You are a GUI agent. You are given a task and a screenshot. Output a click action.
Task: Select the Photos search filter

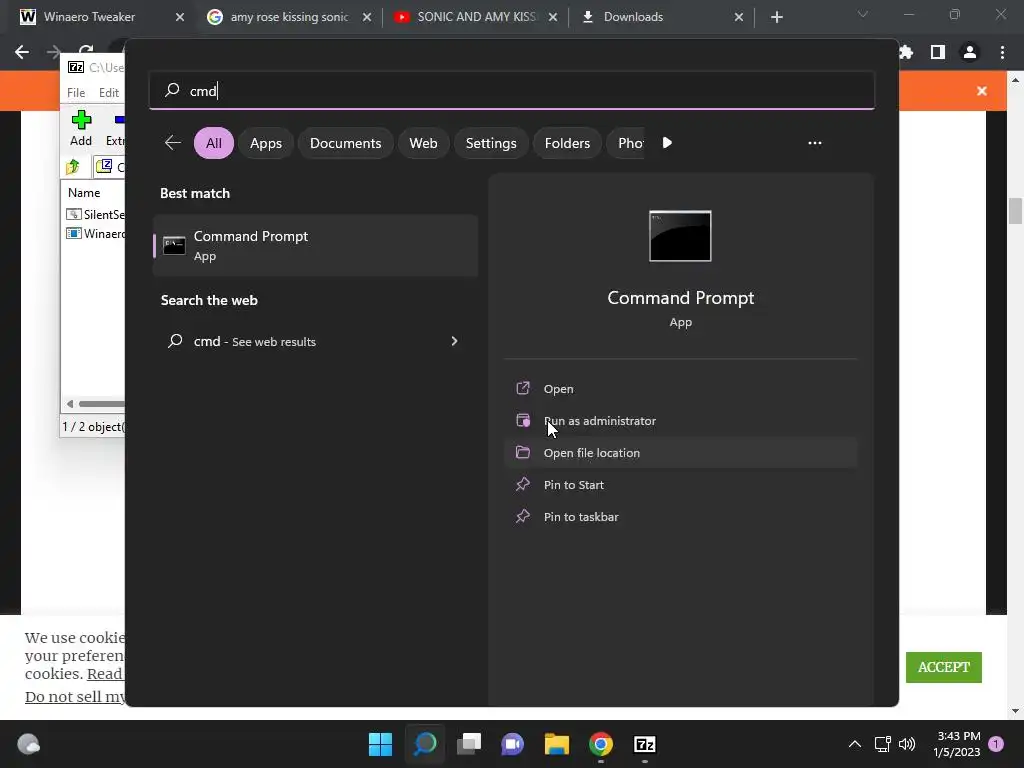click(x=626, y=143)
